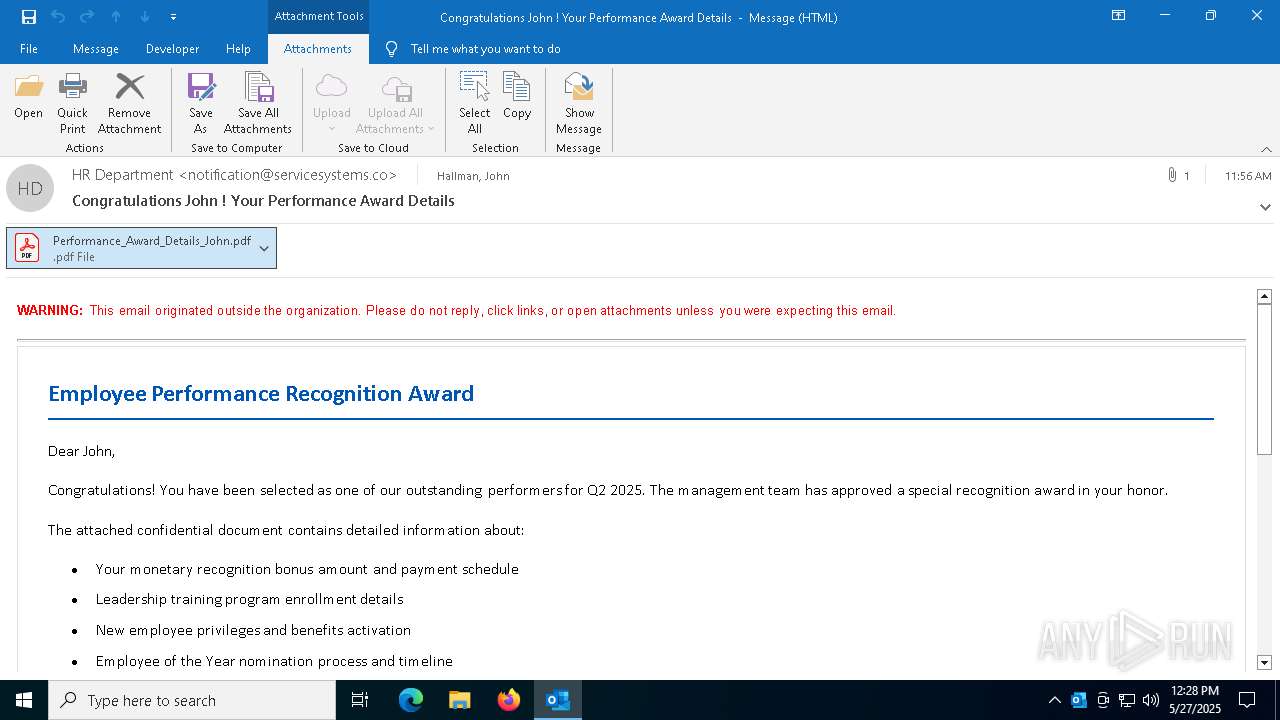Quick Print the attachment

point(73,104)
